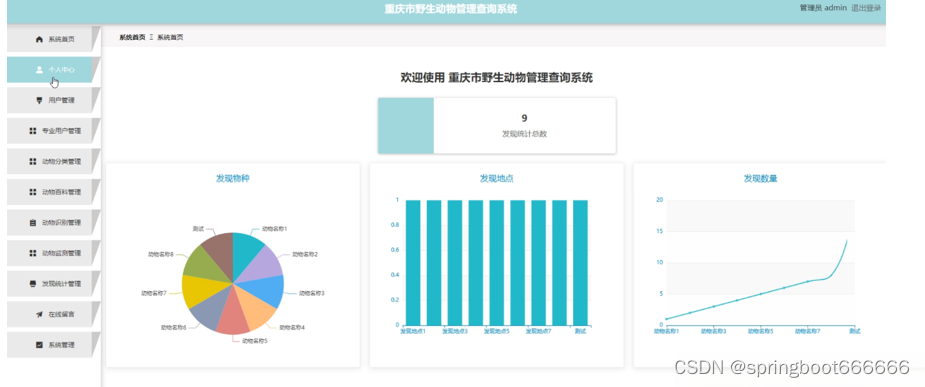Click the 15 value on line chart axis
This screenshot has height=387, width=925.
pyautogui.click(x=660, y=231)
